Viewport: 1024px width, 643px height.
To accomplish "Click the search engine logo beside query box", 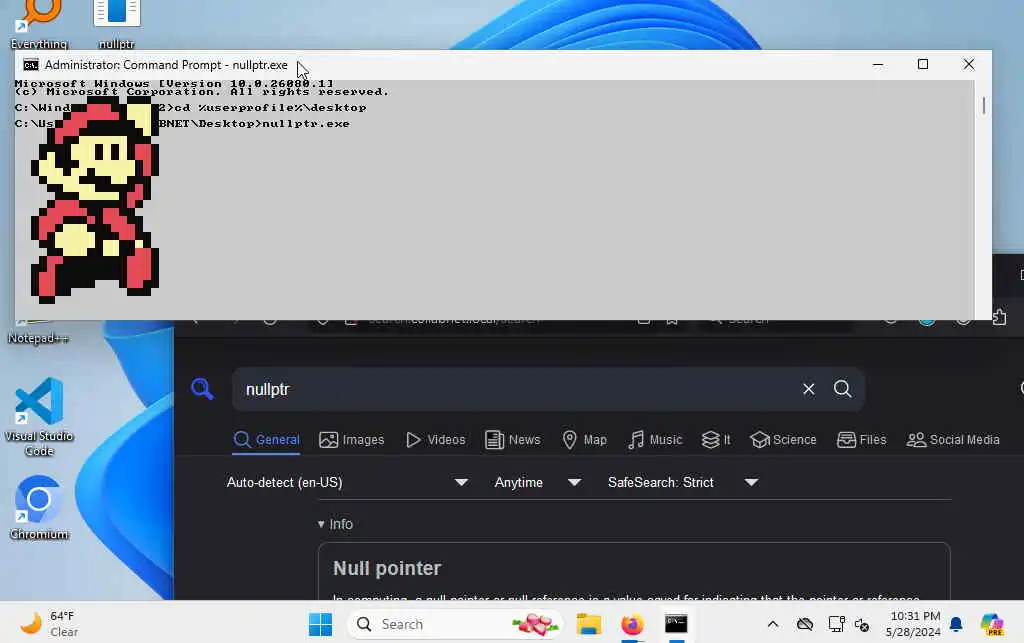I will (202, 389).
